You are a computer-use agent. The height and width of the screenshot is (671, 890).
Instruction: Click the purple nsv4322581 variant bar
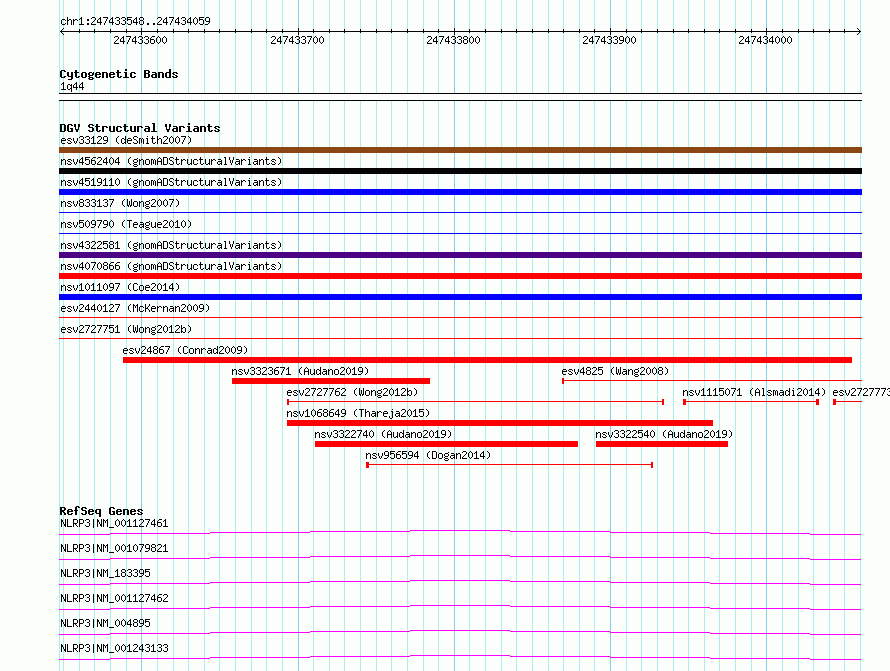click(460, 255)
